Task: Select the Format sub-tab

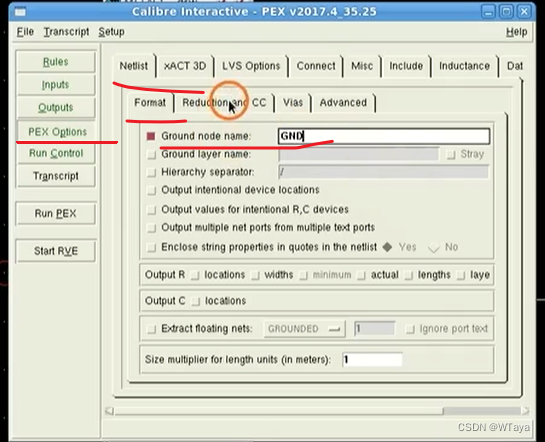Action: (x=150, y=103)
